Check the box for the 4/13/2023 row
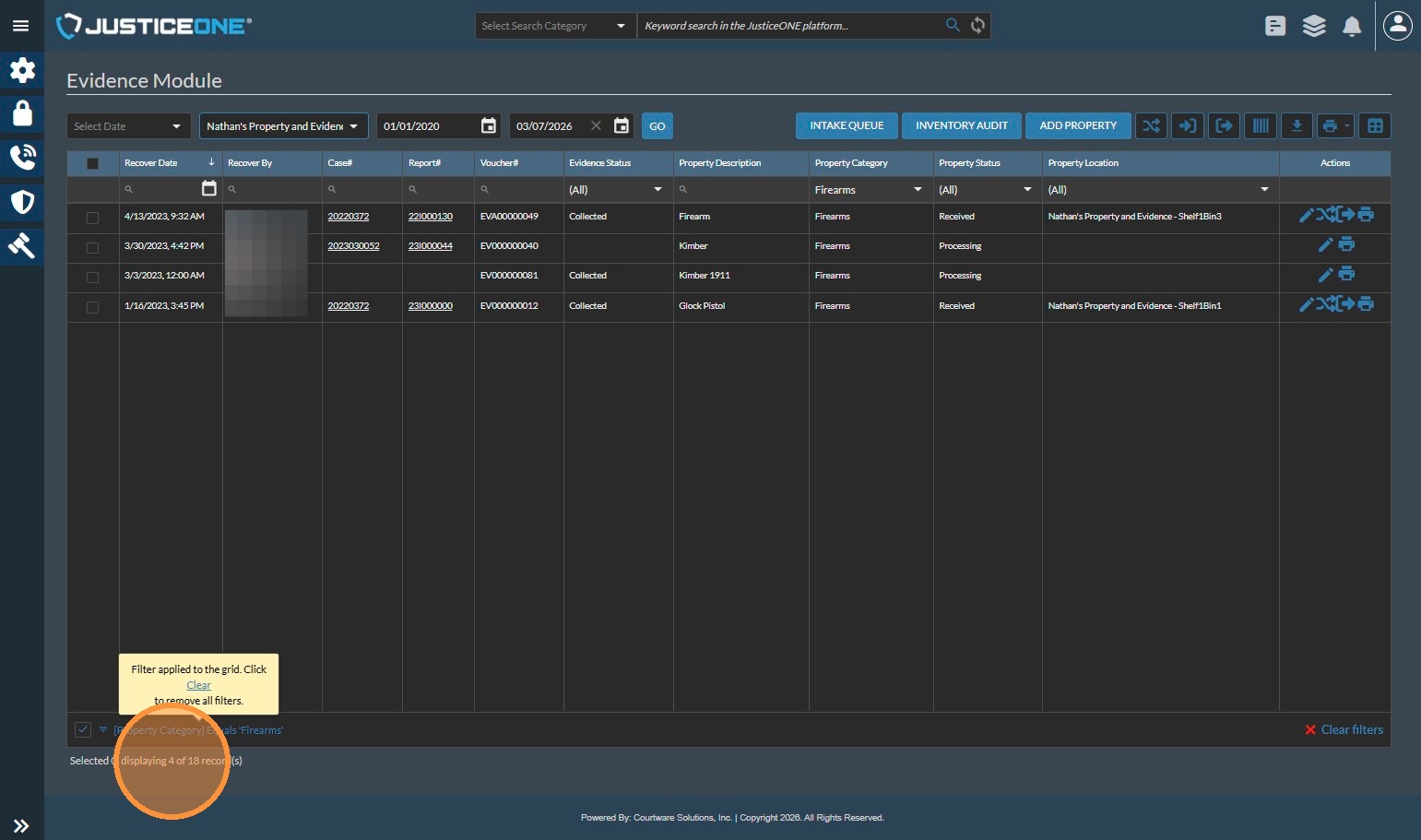Image resolution: width=1421 pixels, height=840 pixels. (92, 218)
